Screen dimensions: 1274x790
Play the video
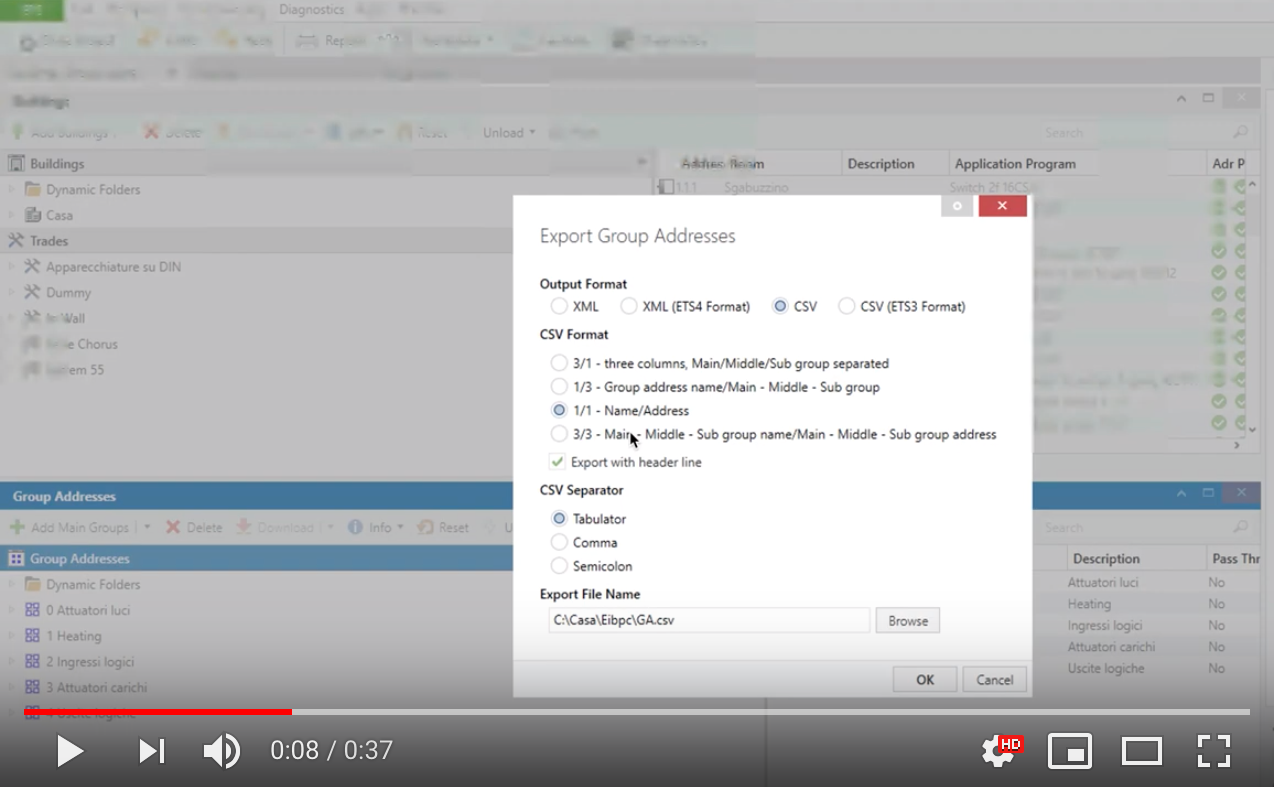pos(70,751)
